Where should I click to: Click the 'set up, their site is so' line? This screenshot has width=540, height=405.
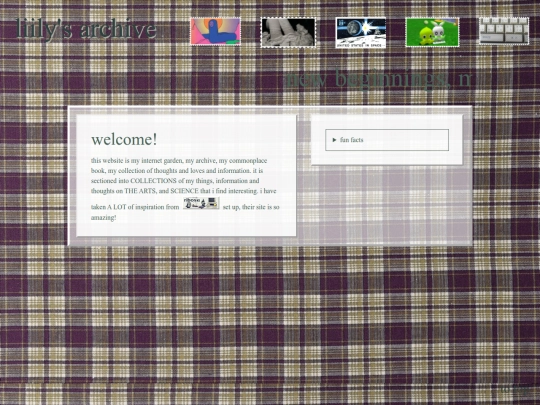251,207
